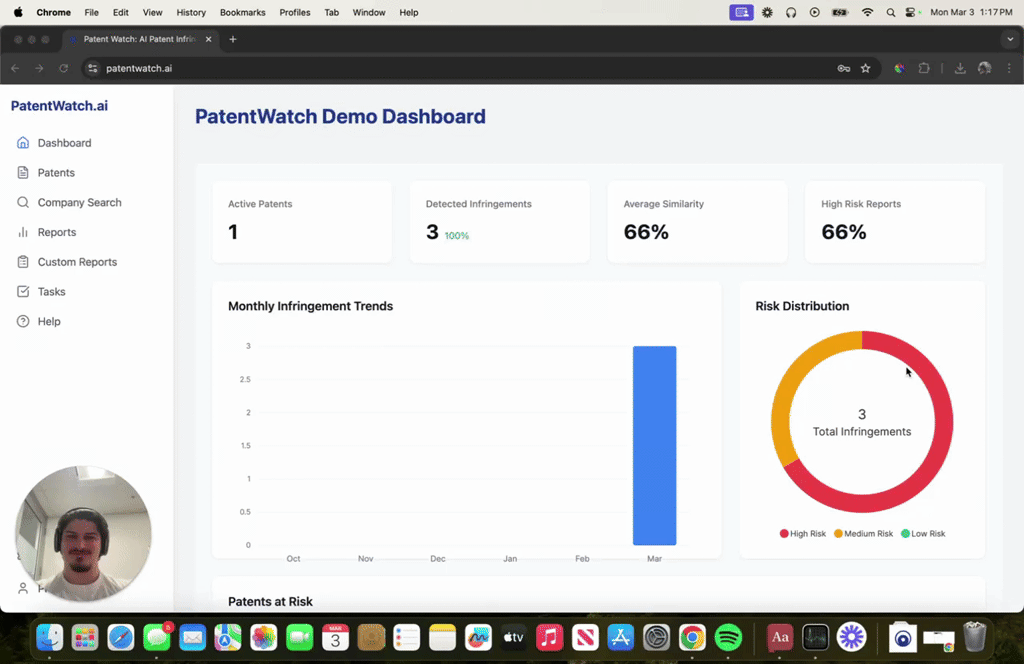Open the History menu
The height and width of the screenshot is (664, 1024).
point(191,12)
